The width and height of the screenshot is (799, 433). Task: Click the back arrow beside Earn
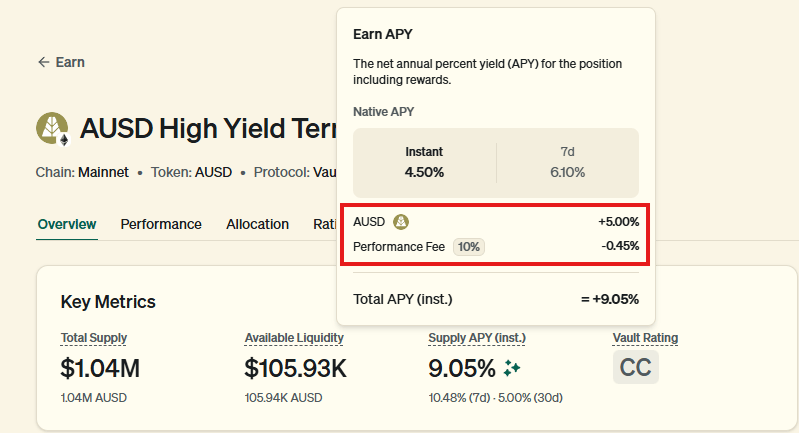point(43,62)
